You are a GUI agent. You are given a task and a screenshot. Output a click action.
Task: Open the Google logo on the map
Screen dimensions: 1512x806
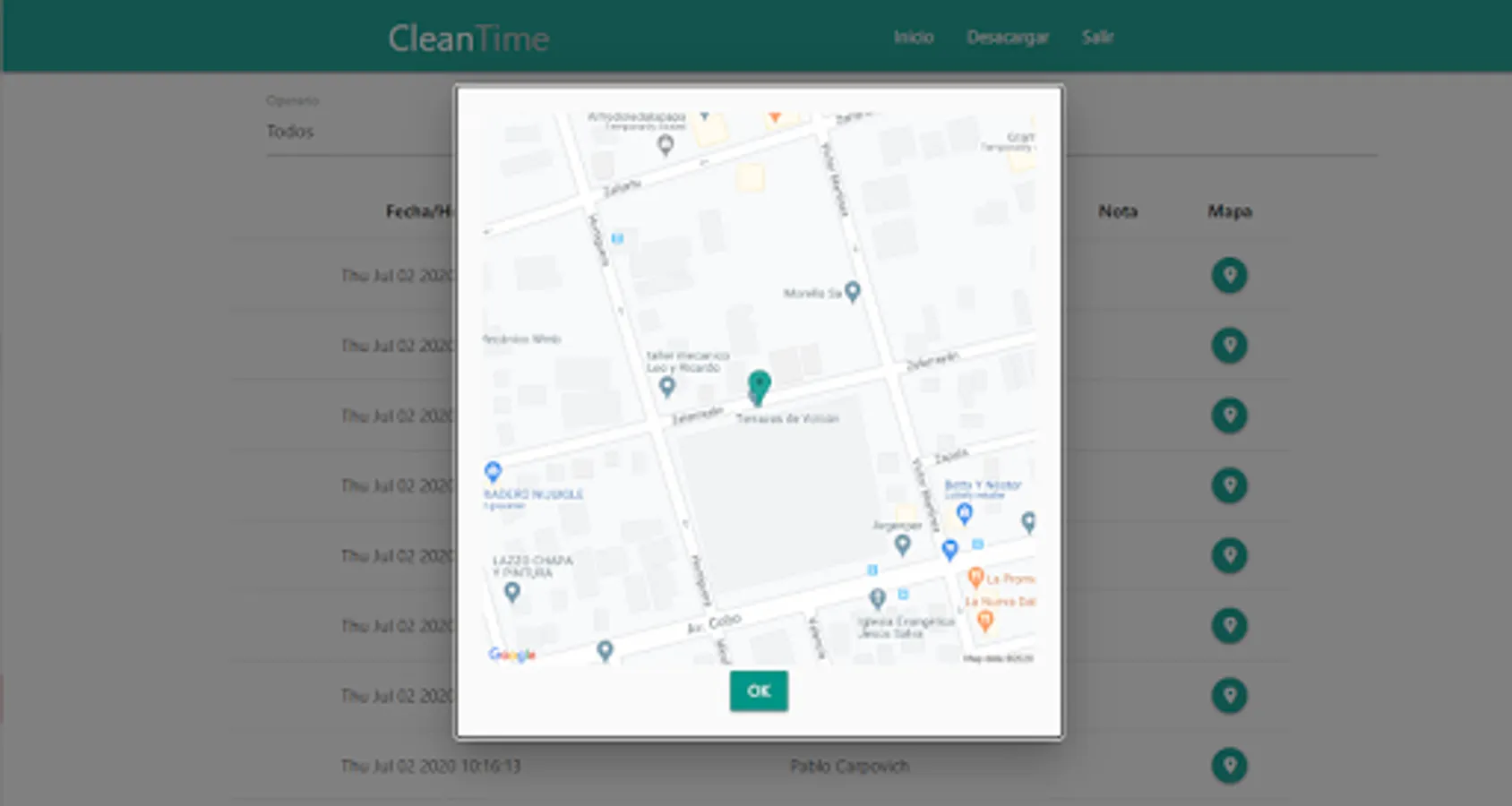pos(512,655)
